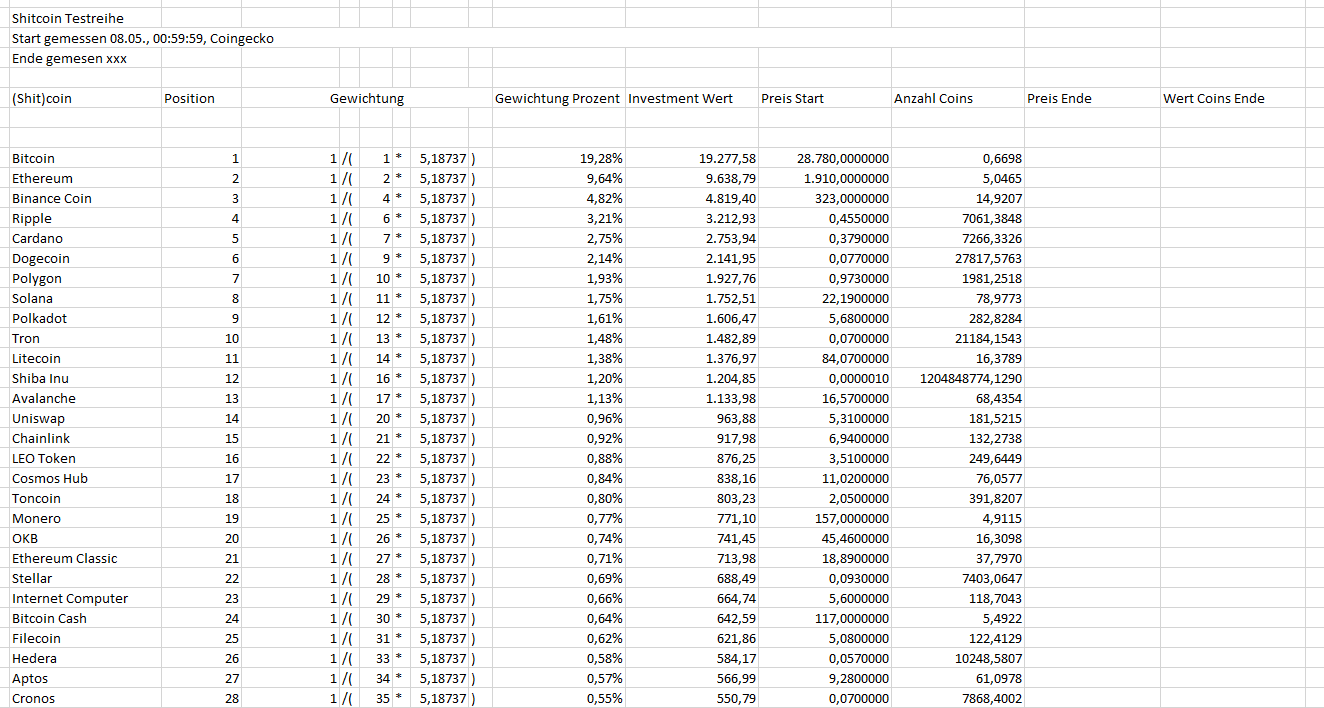Select the investment value '1.752,51'
Viewport: 1324px width, 708px height.
691,298
